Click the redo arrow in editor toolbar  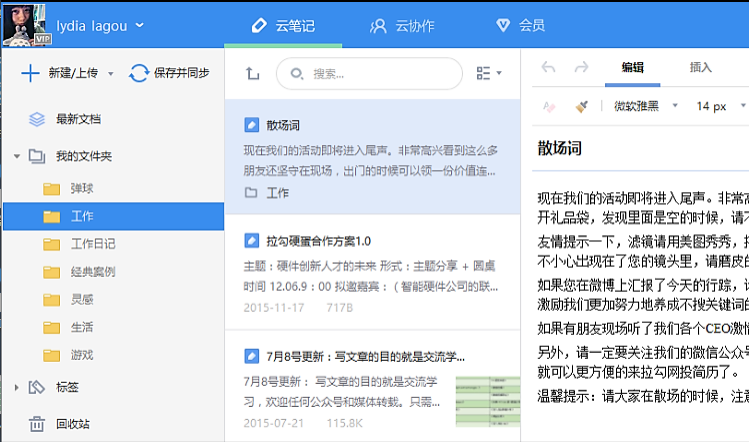click(581, 68)
